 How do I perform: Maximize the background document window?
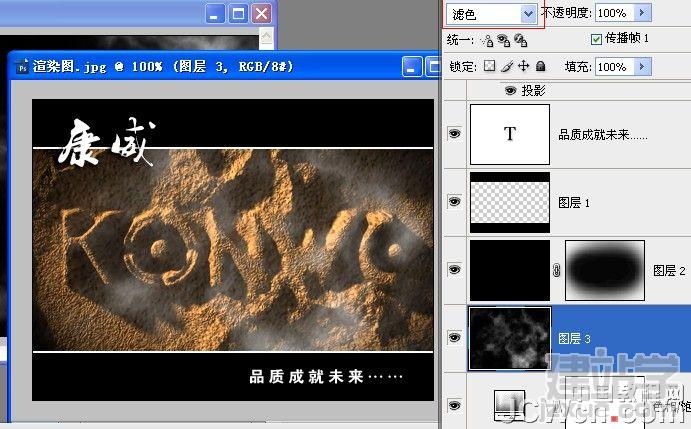pos(238,14)
